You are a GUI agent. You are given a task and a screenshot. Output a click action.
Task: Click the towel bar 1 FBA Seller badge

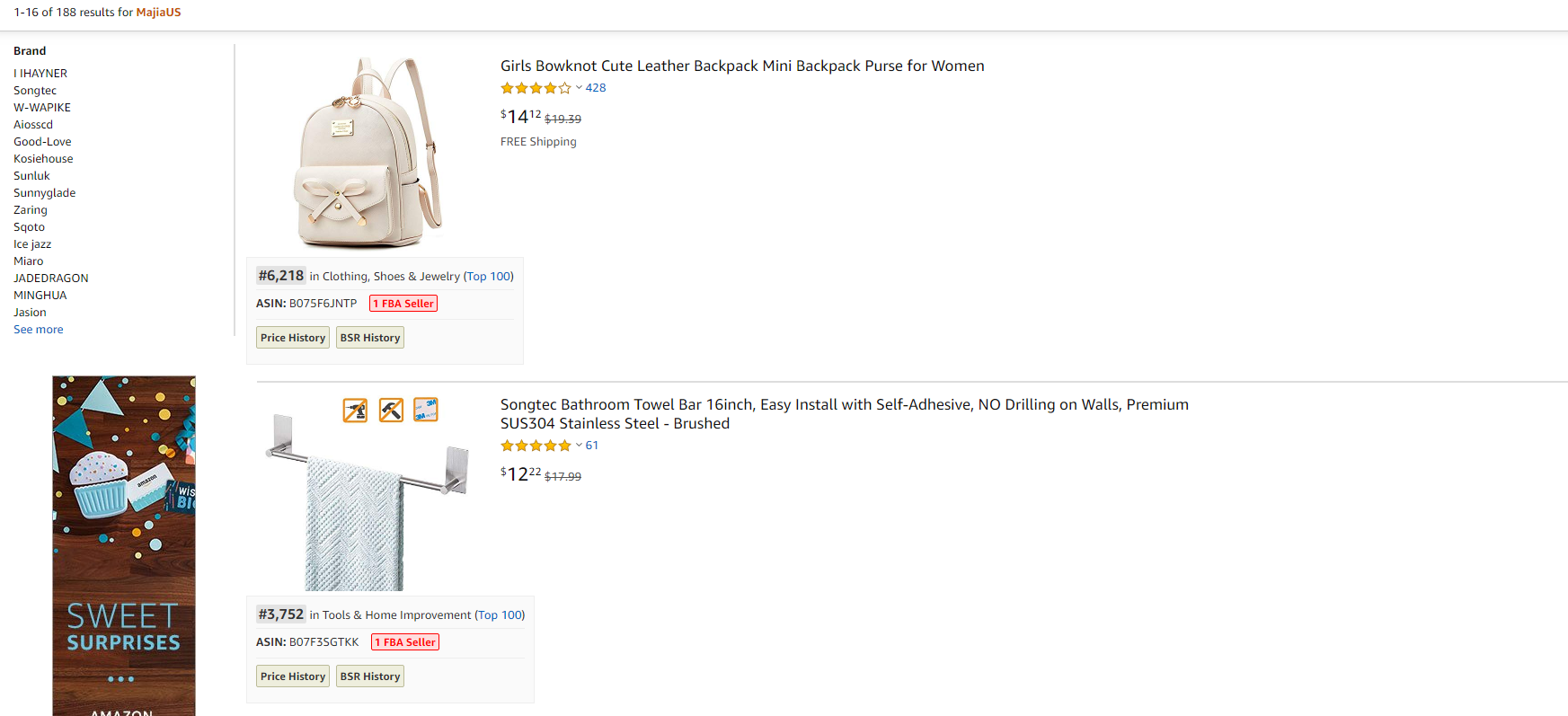[405, 642]
